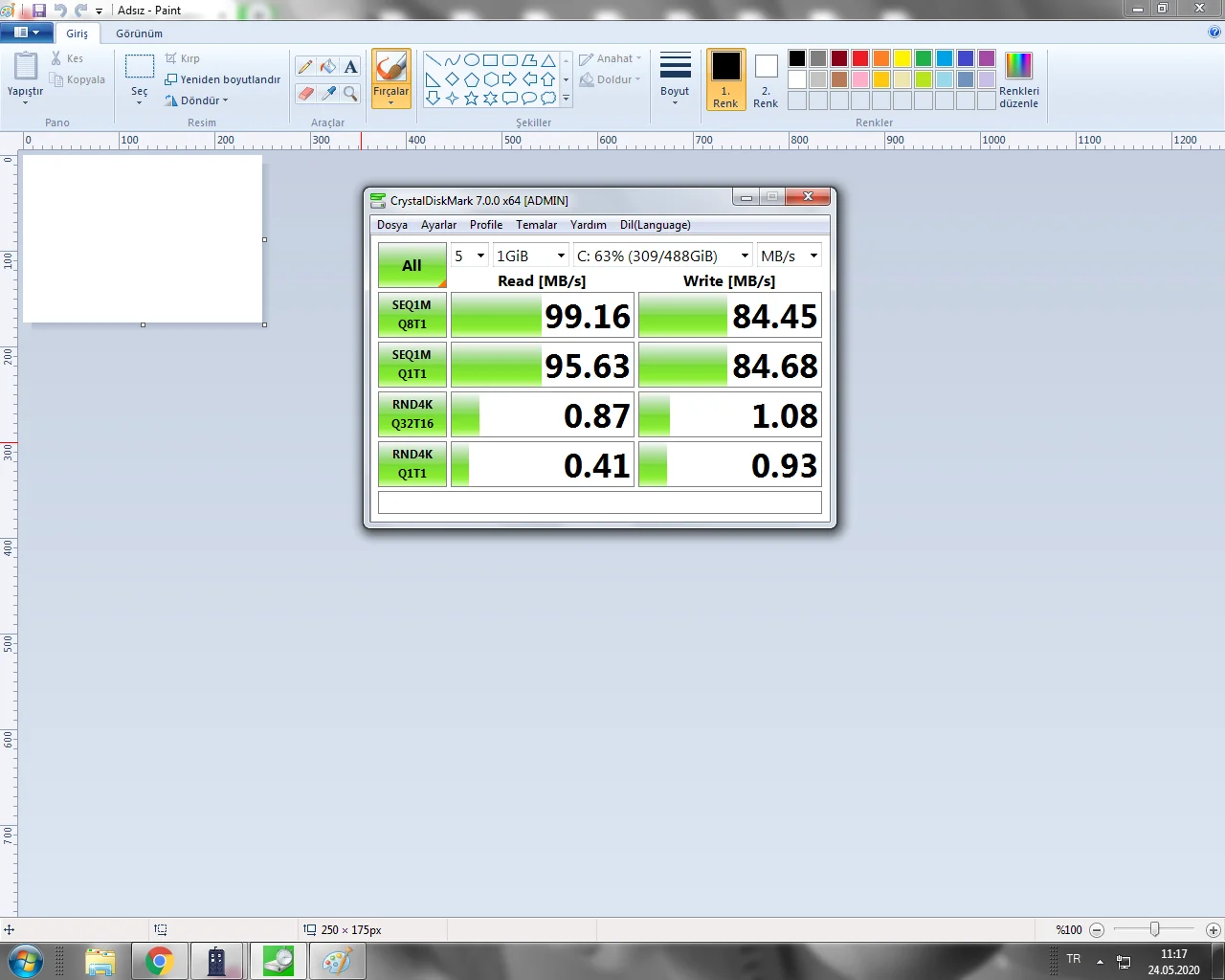Image resolution: width=1225 pixels, height=980 pixels.
Task: Pick the five-point star shape
Action: point(471,99)
